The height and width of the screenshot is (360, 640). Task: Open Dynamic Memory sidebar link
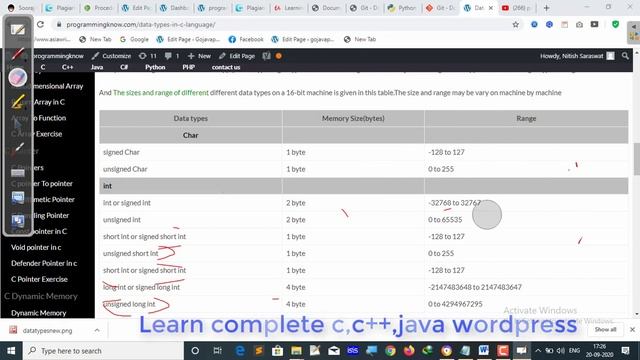coord(38,313)
